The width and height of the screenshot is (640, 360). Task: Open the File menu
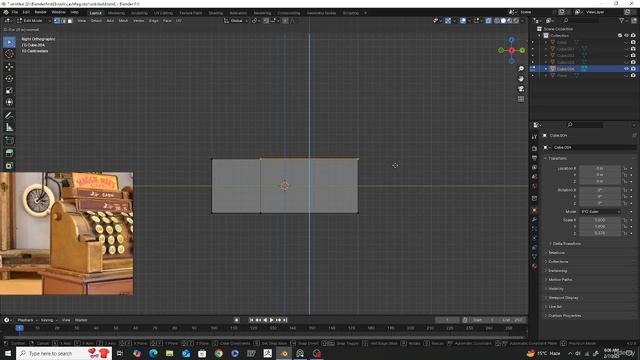pyautogui.click(x=15, y=12)
